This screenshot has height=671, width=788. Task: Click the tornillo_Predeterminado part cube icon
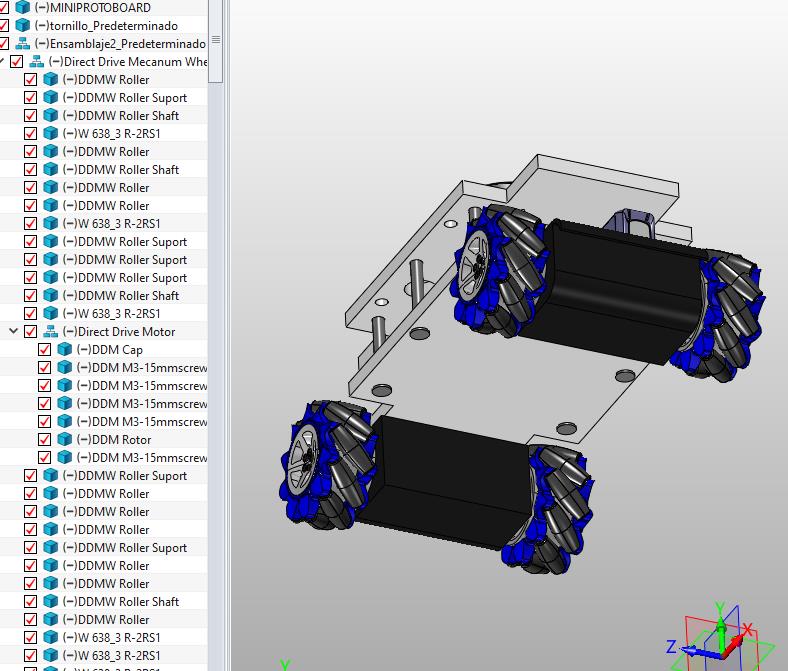[23, 25]
